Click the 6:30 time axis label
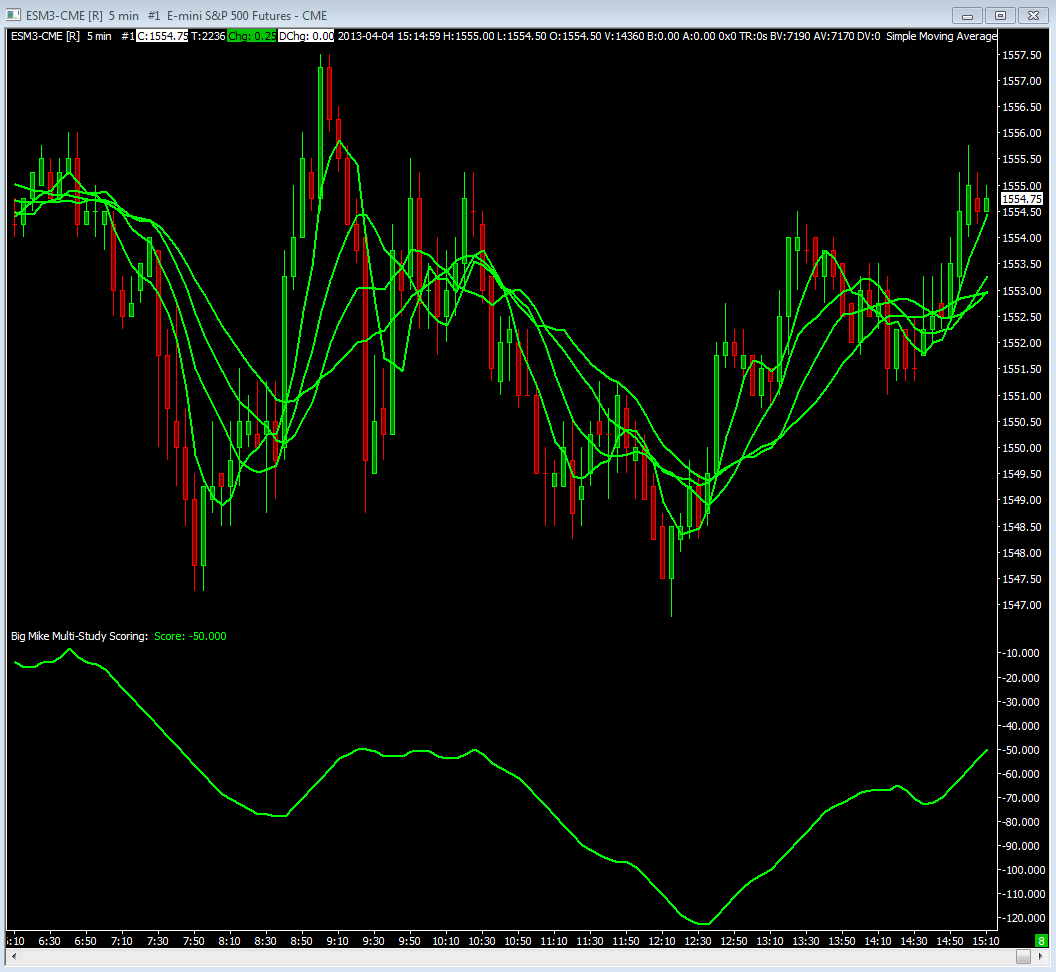The width and height of the screenshot is (1056, 972). (x=49, y=941)
